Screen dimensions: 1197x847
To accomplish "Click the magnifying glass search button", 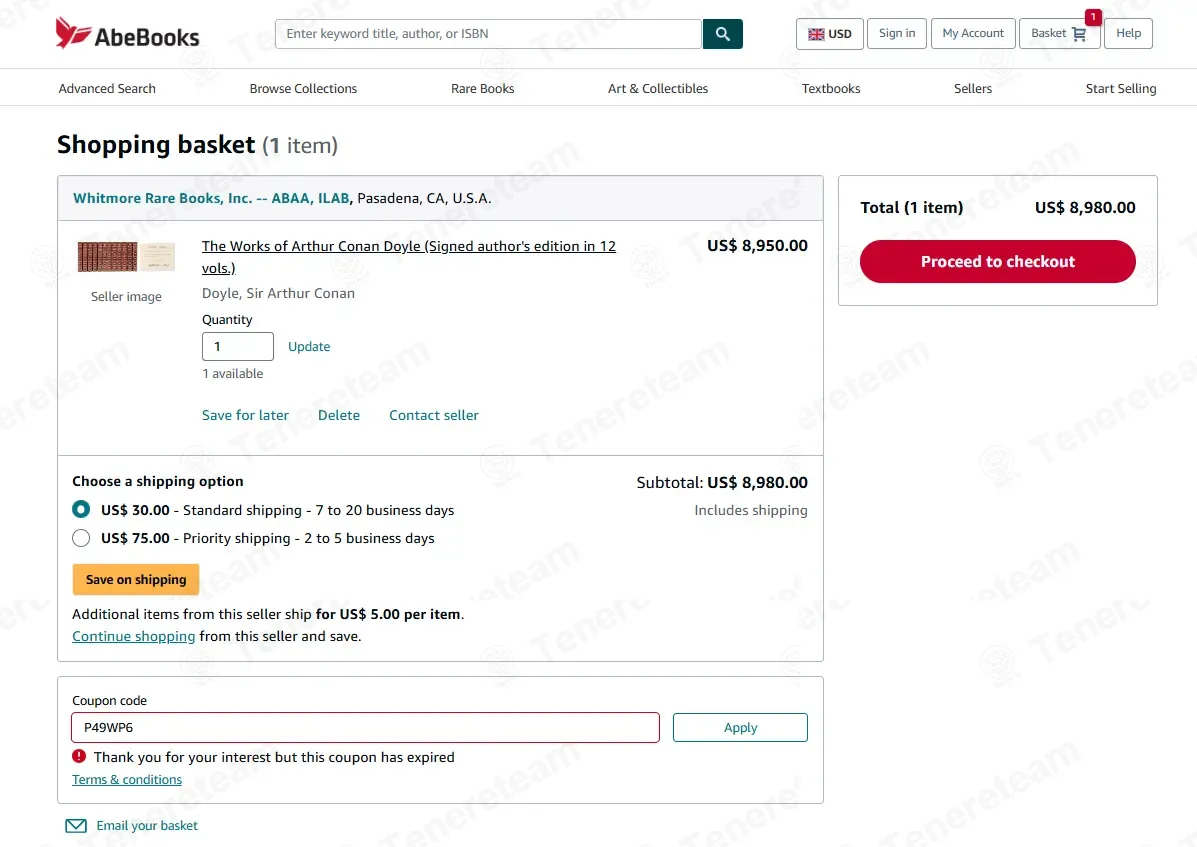I will (722, 34).
